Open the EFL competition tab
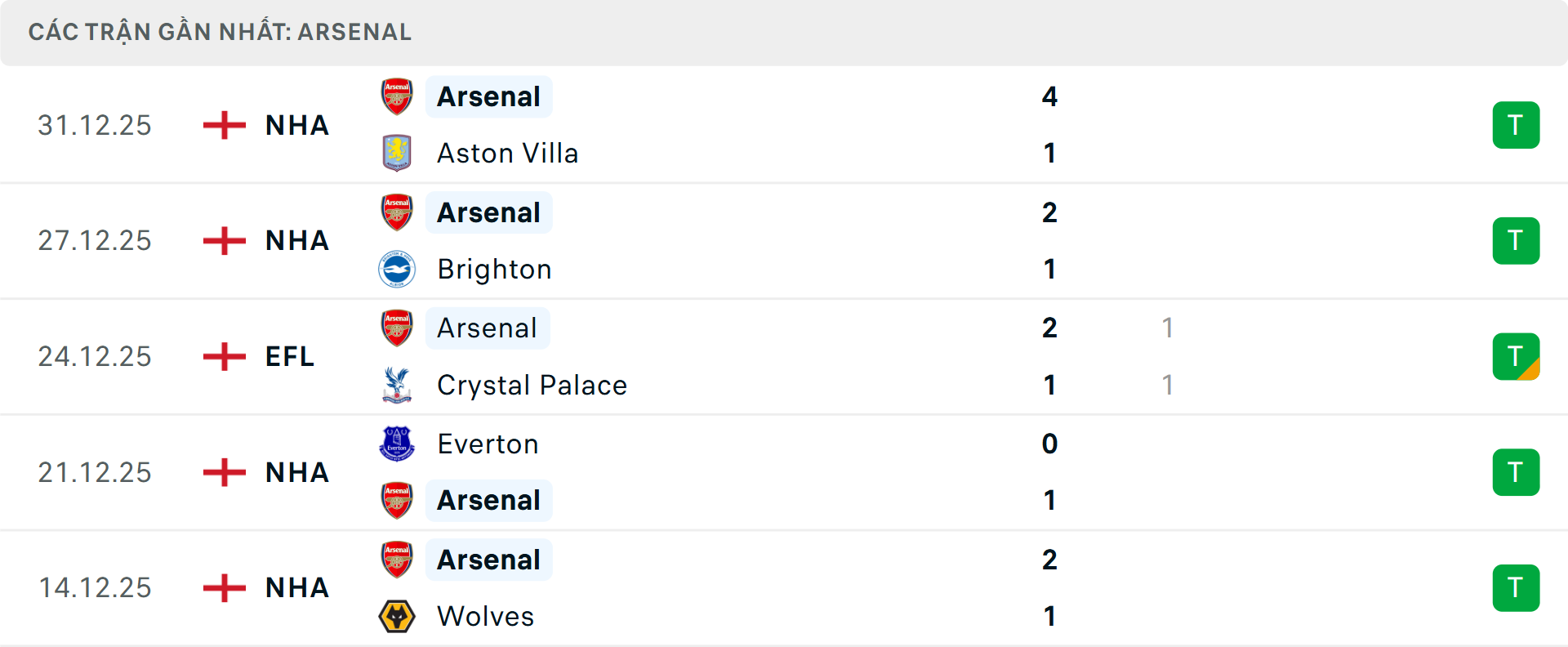Viewport: 1568px width, 647px height. 289,356
